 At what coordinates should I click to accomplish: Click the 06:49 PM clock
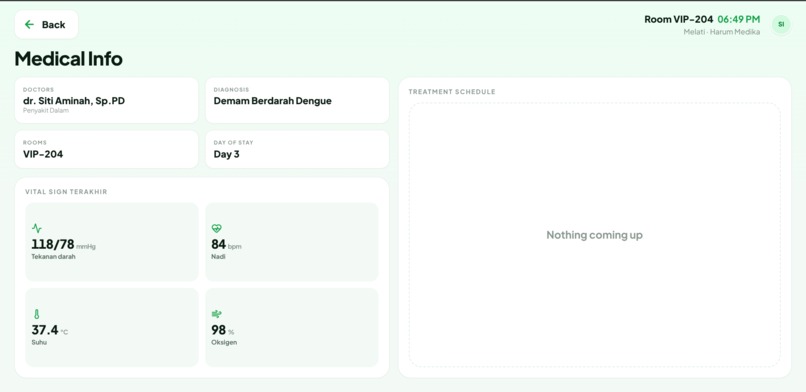point(739,20)
